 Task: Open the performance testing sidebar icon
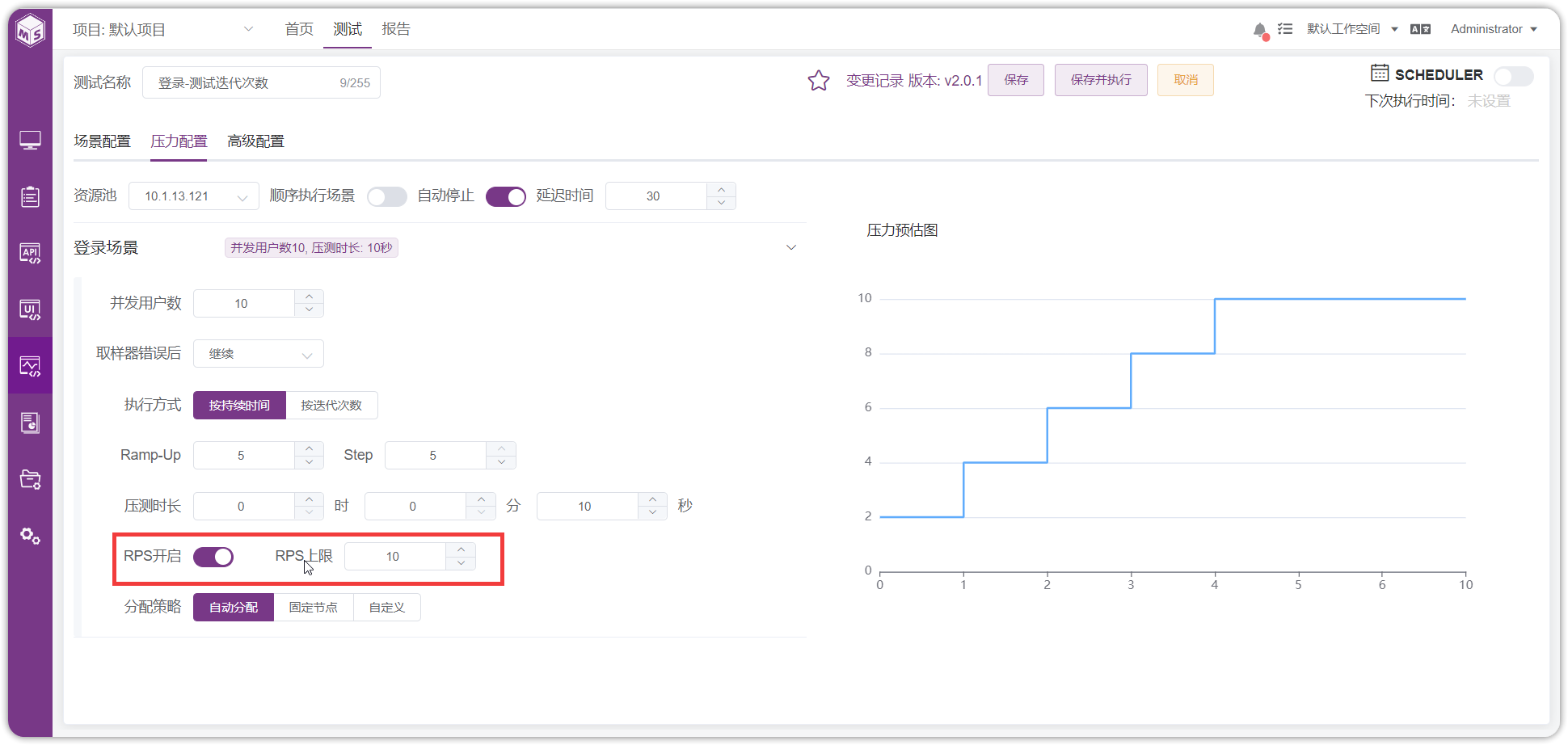[x=31, y=366]
